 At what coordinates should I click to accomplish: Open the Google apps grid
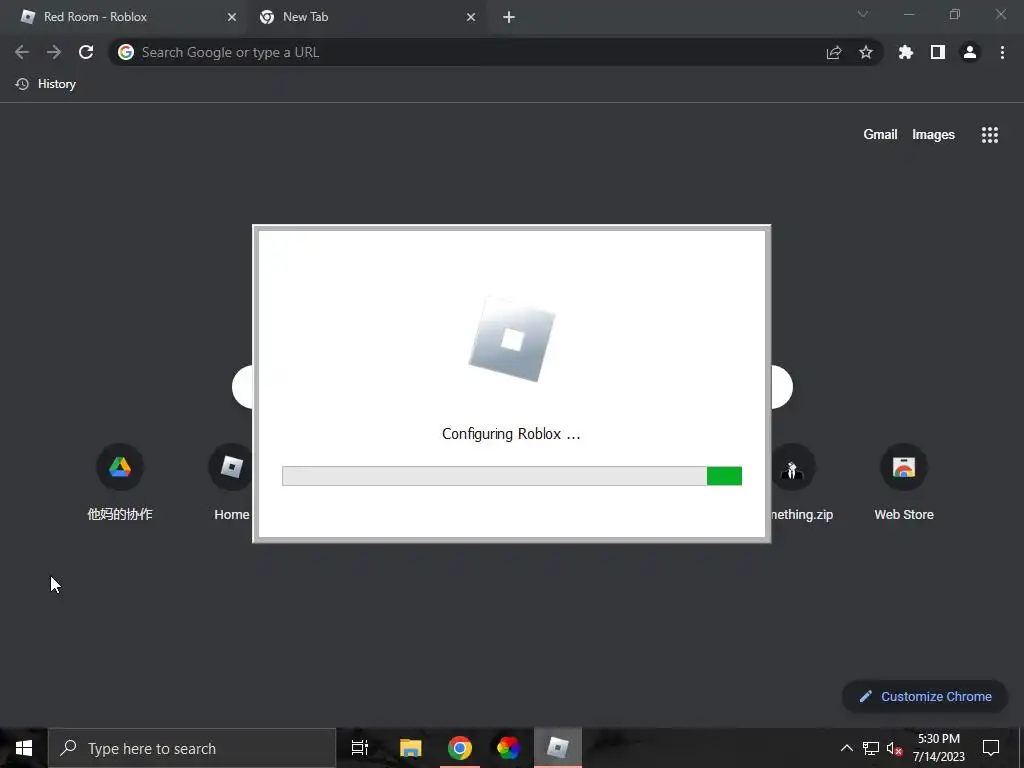click(990, 135)
